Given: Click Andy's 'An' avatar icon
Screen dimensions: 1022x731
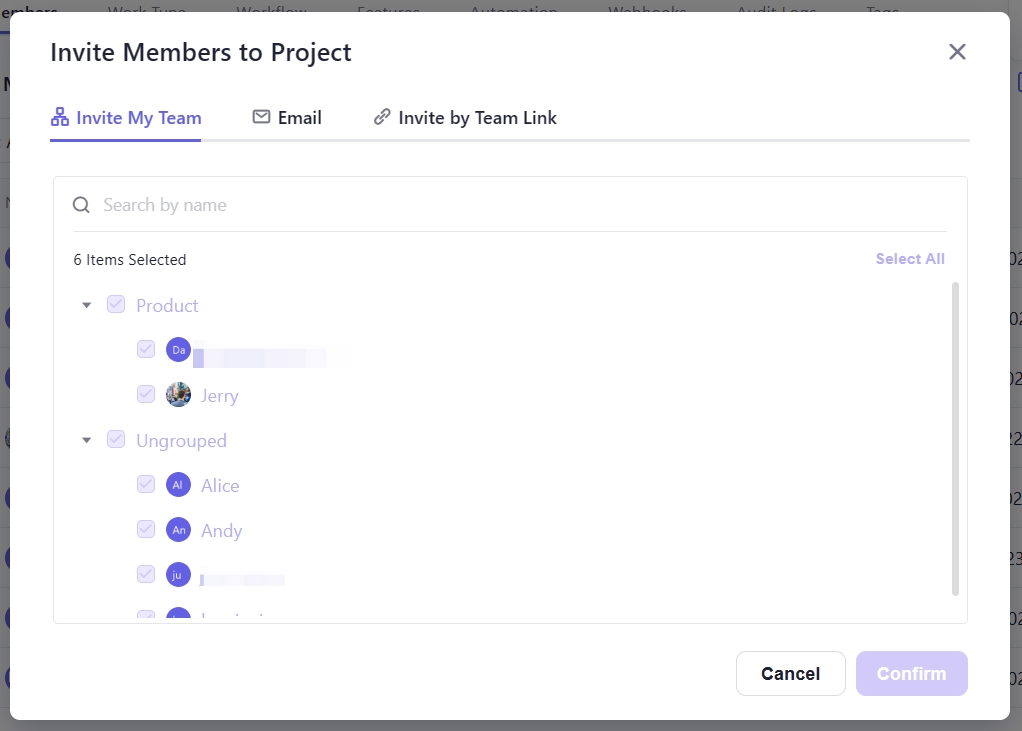Looking at the screenshot, I should tap(178, 530).
